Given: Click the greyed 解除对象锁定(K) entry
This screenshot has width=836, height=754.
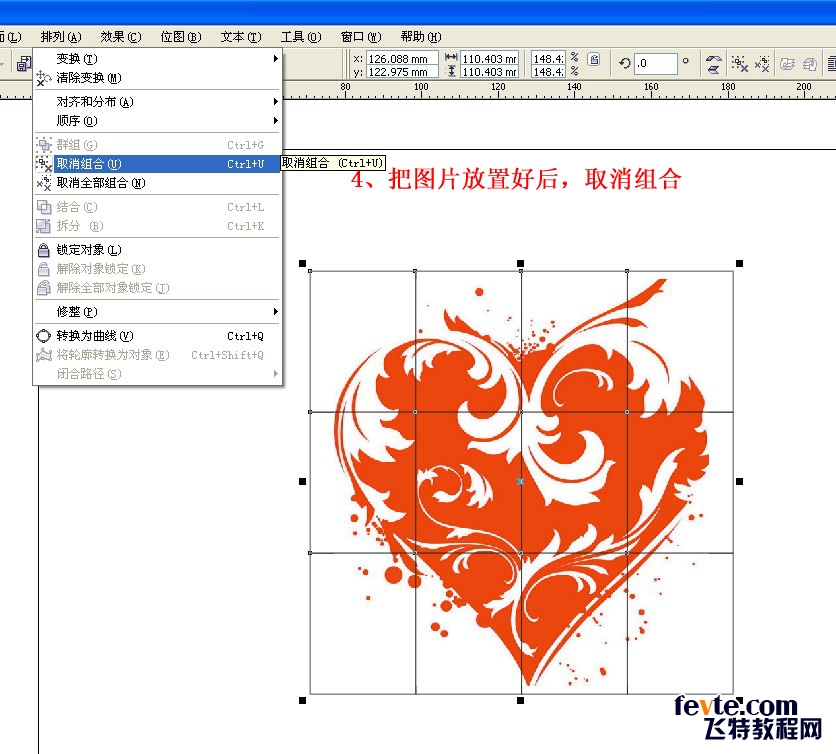Looking at the screenshot, I should pyautogui.click(x=157, y=269).
